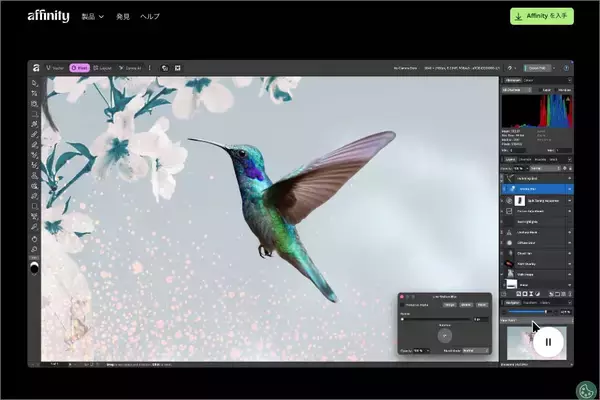Click the leftmost icon on the Layers bottom bar

(x=504, y=294)
